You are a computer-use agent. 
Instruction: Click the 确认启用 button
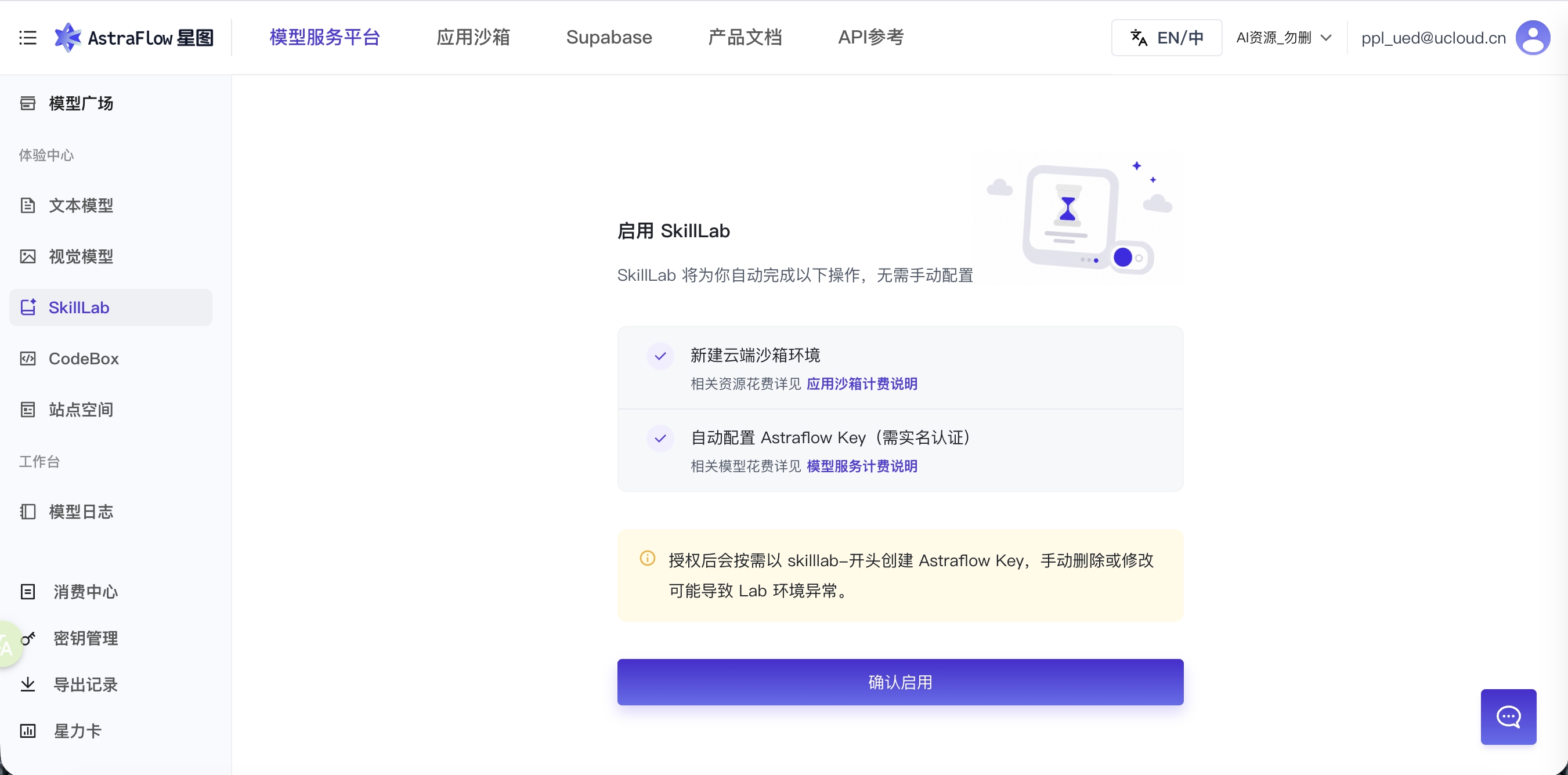900,682
